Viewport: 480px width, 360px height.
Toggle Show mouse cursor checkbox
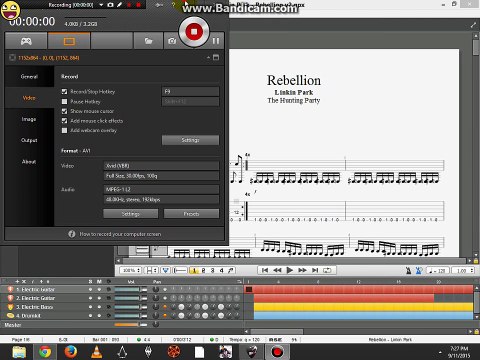tap(64, 111)
